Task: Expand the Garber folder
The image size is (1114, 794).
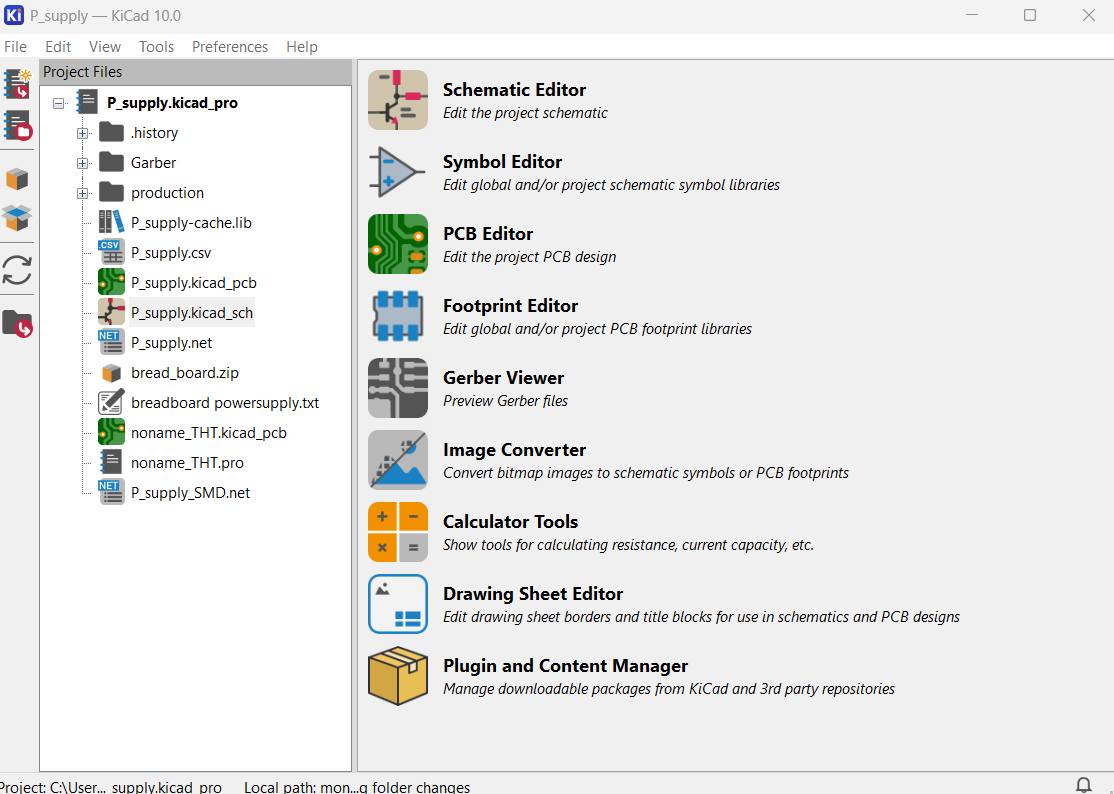Action: [x=82, y=163]
